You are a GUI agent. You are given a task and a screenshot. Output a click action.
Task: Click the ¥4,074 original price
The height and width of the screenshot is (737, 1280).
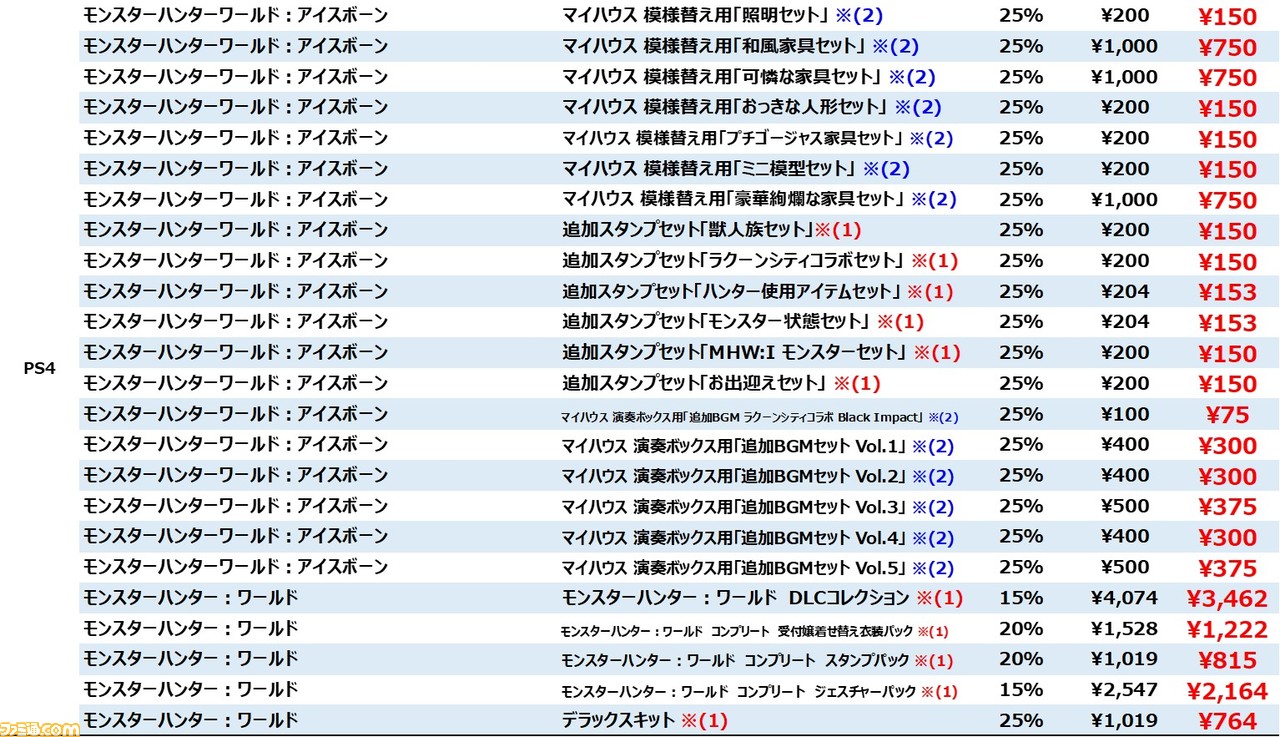click(1125, 598)
